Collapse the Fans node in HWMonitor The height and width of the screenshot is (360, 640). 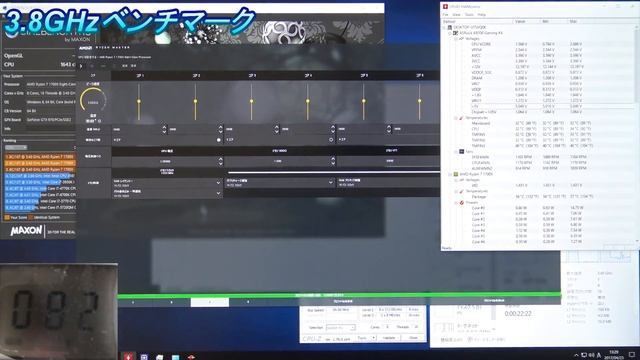[456, 151]
